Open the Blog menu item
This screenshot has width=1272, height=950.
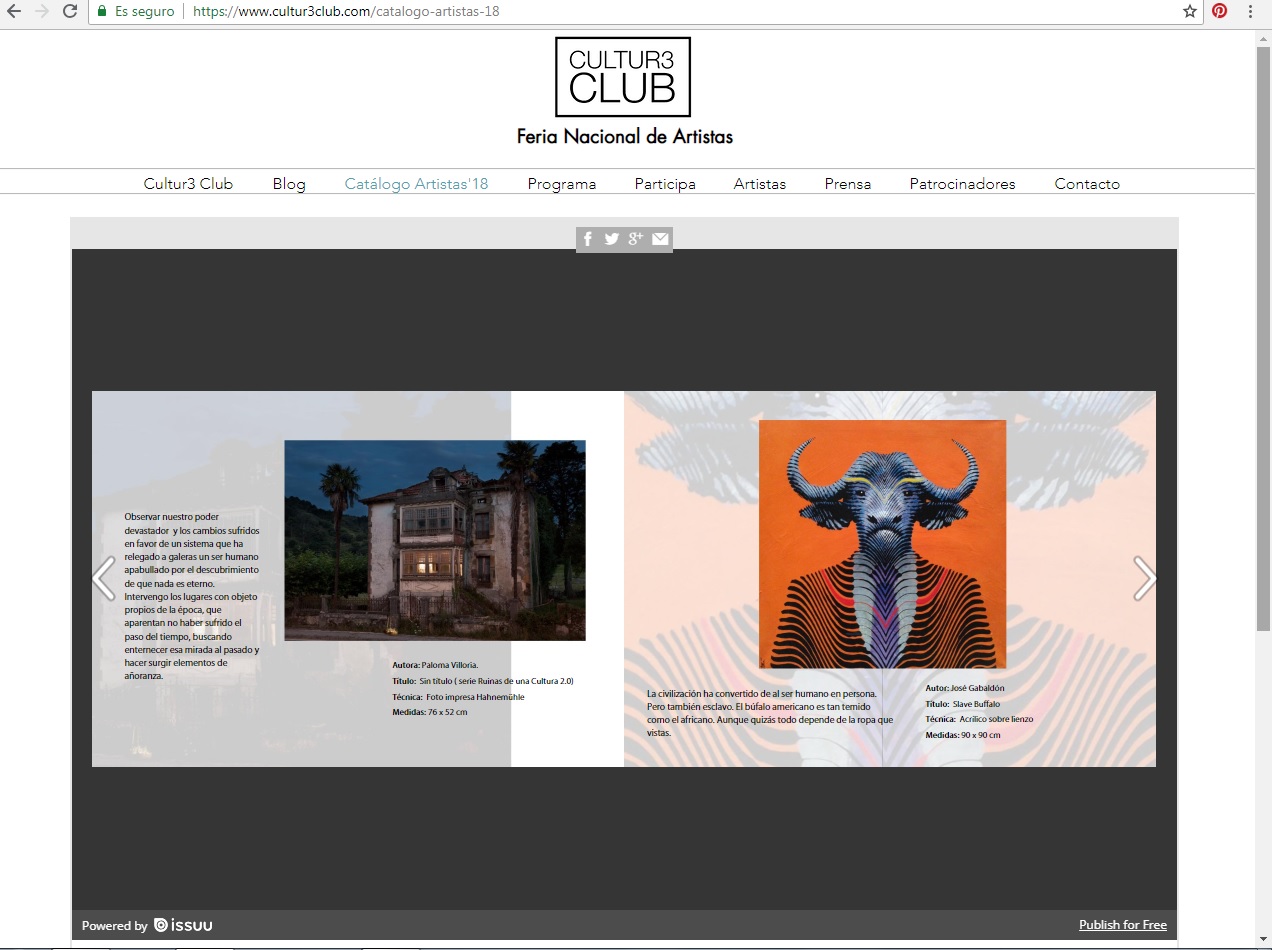tap(288, 184)
